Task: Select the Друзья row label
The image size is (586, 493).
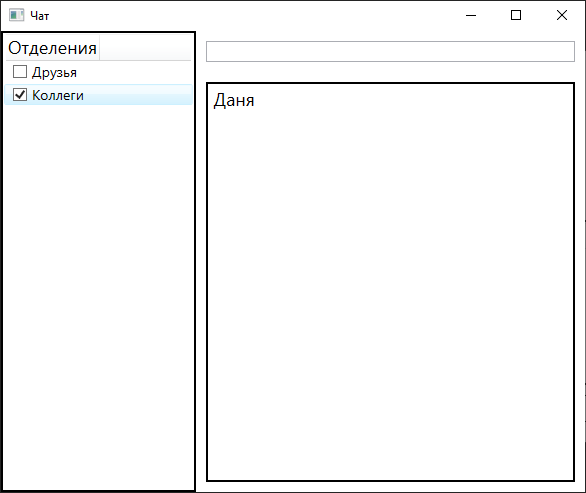Action: point(55,73)
